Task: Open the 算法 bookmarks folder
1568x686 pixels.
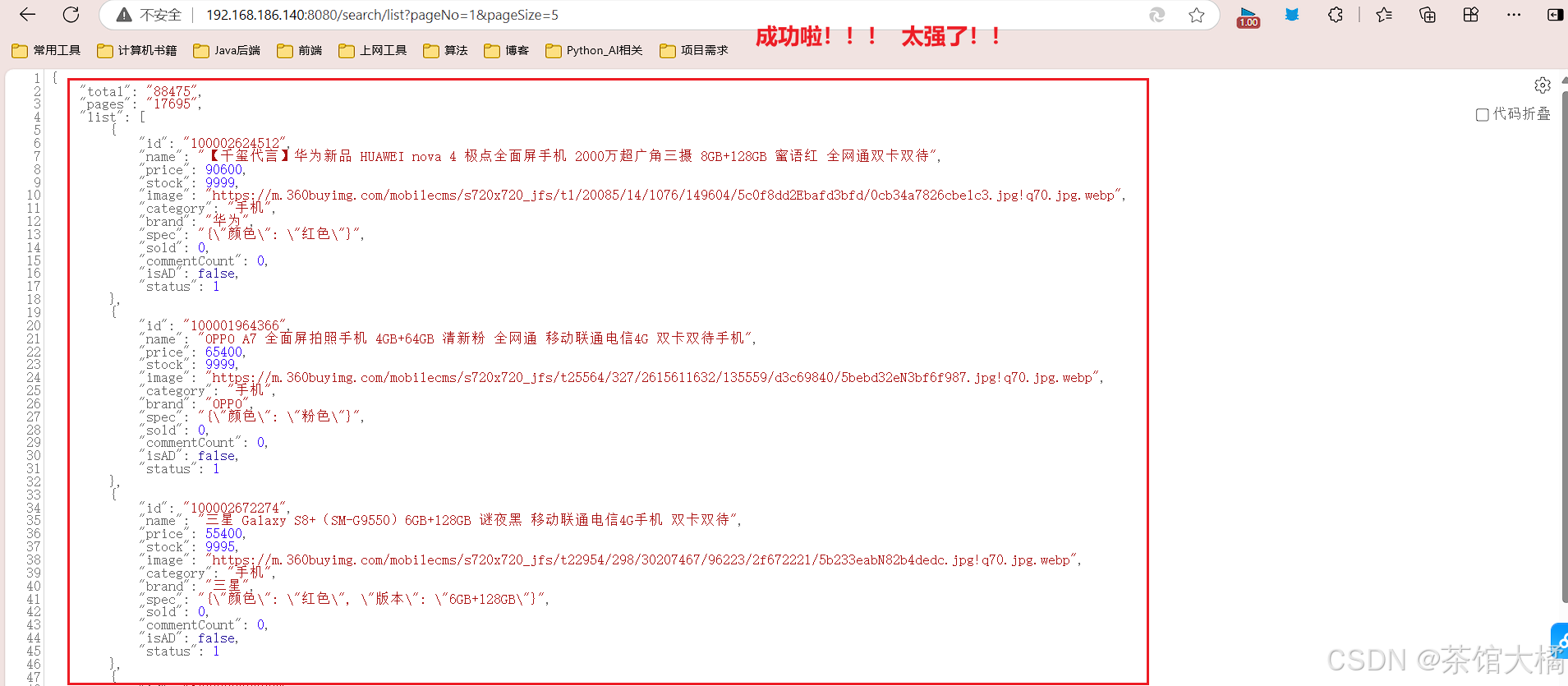Action: (x=445, y=50)
